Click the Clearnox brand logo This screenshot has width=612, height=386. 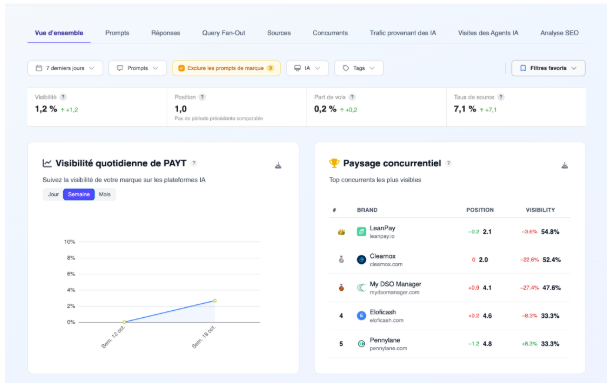pos(361,259)
